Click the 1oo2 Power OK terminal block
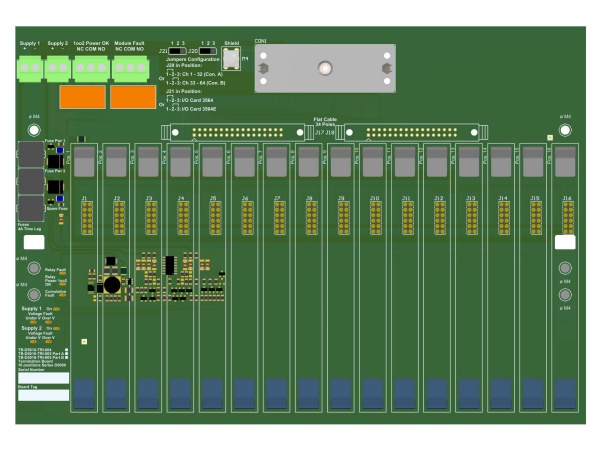Viewport: 600px width, 450px height. pos(90,67)
